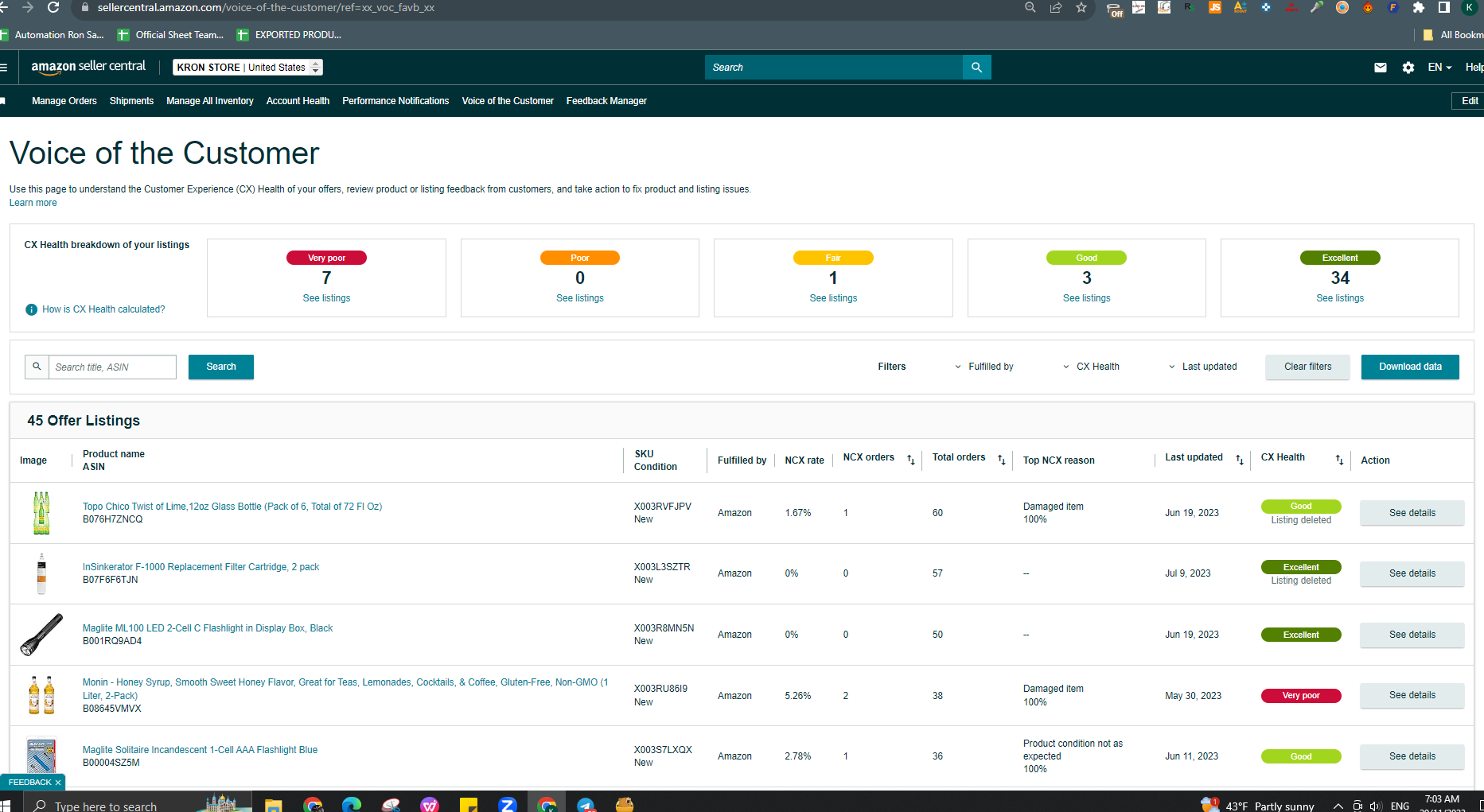This screenshot has height=812, width=1484.
Task: Click the info icon beside CX Health calculated
Action: point(31,309)
